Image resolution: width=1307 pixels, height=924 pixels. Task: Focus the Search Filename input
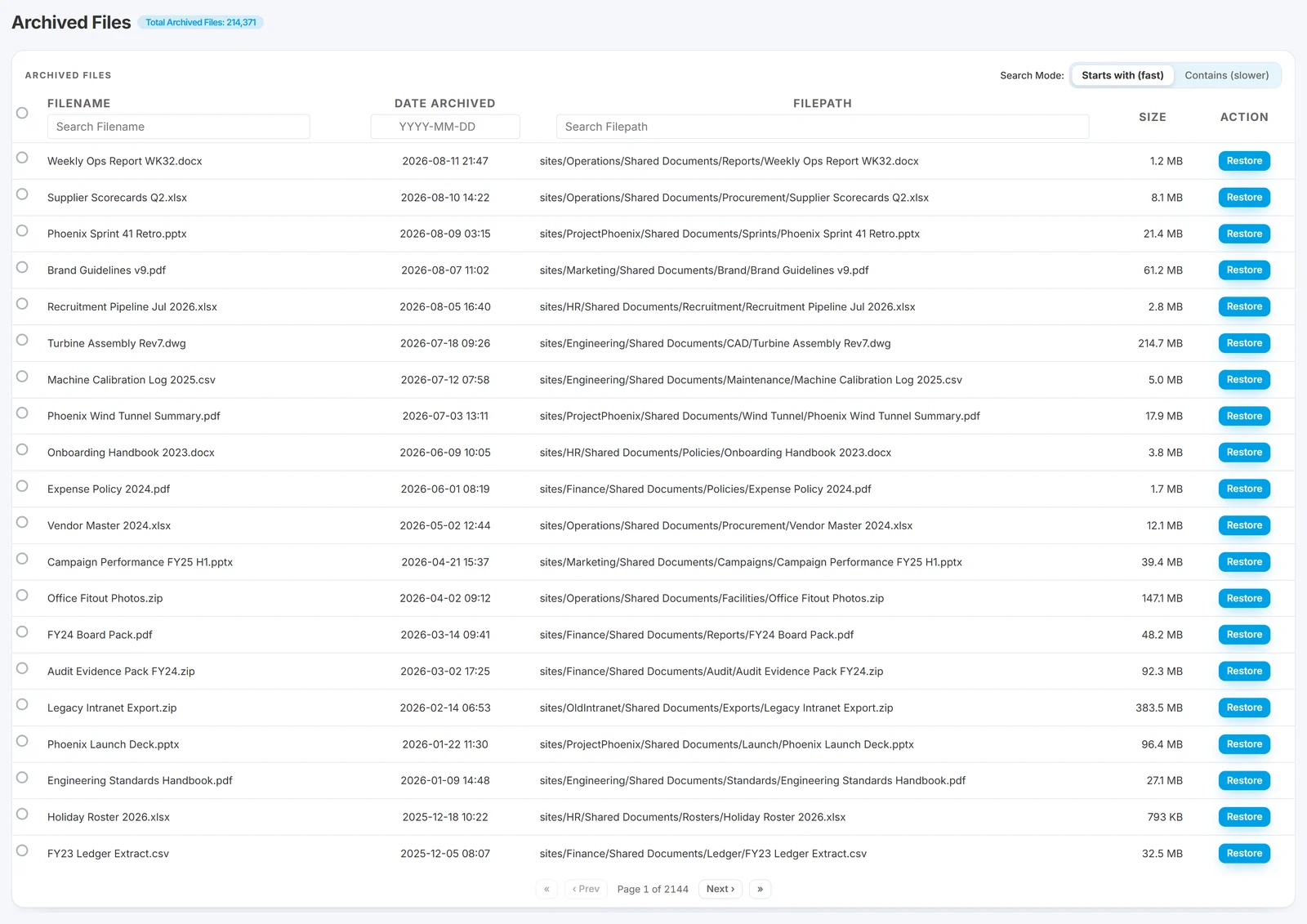[x=178, y=127]
